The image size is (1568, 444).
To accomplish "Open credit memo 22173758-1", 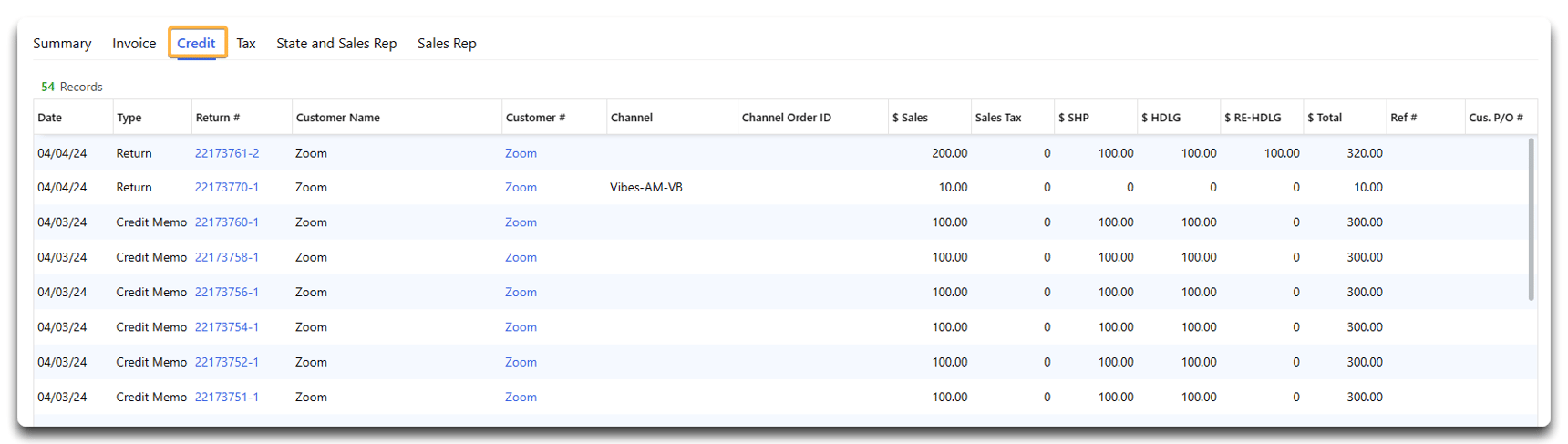I will tap(227, 258).
